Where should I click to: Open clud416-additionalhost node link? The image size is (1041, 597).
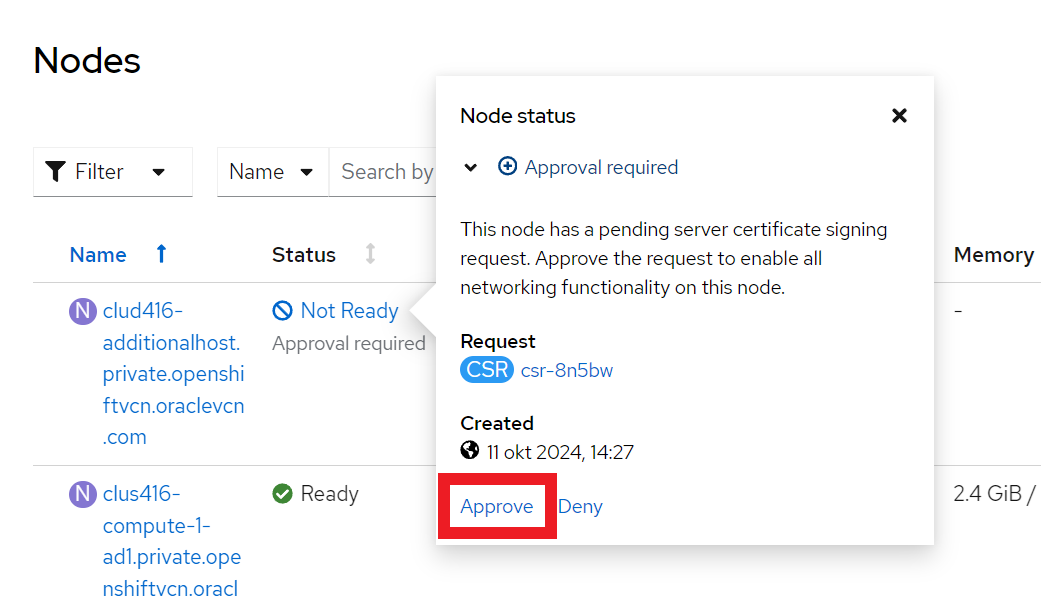point(173,374)
